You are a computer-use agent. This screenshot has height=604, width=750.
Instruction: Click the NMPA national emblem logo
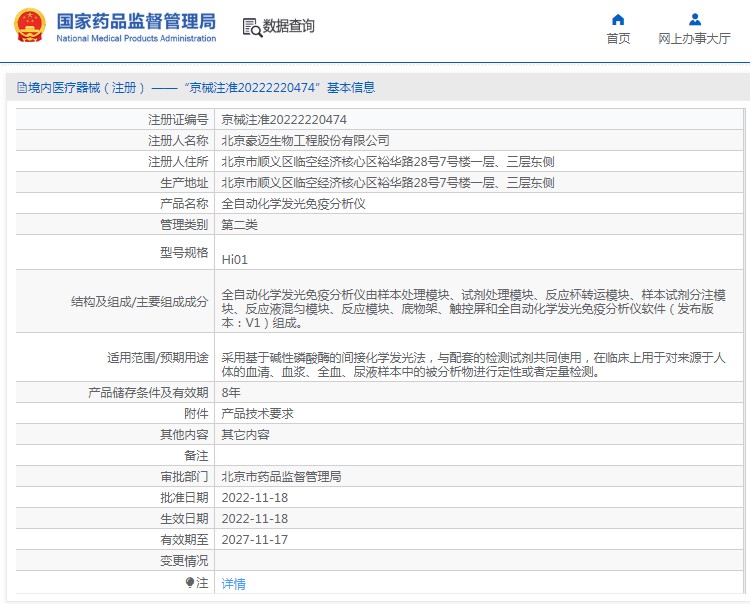tap(30, 25)
